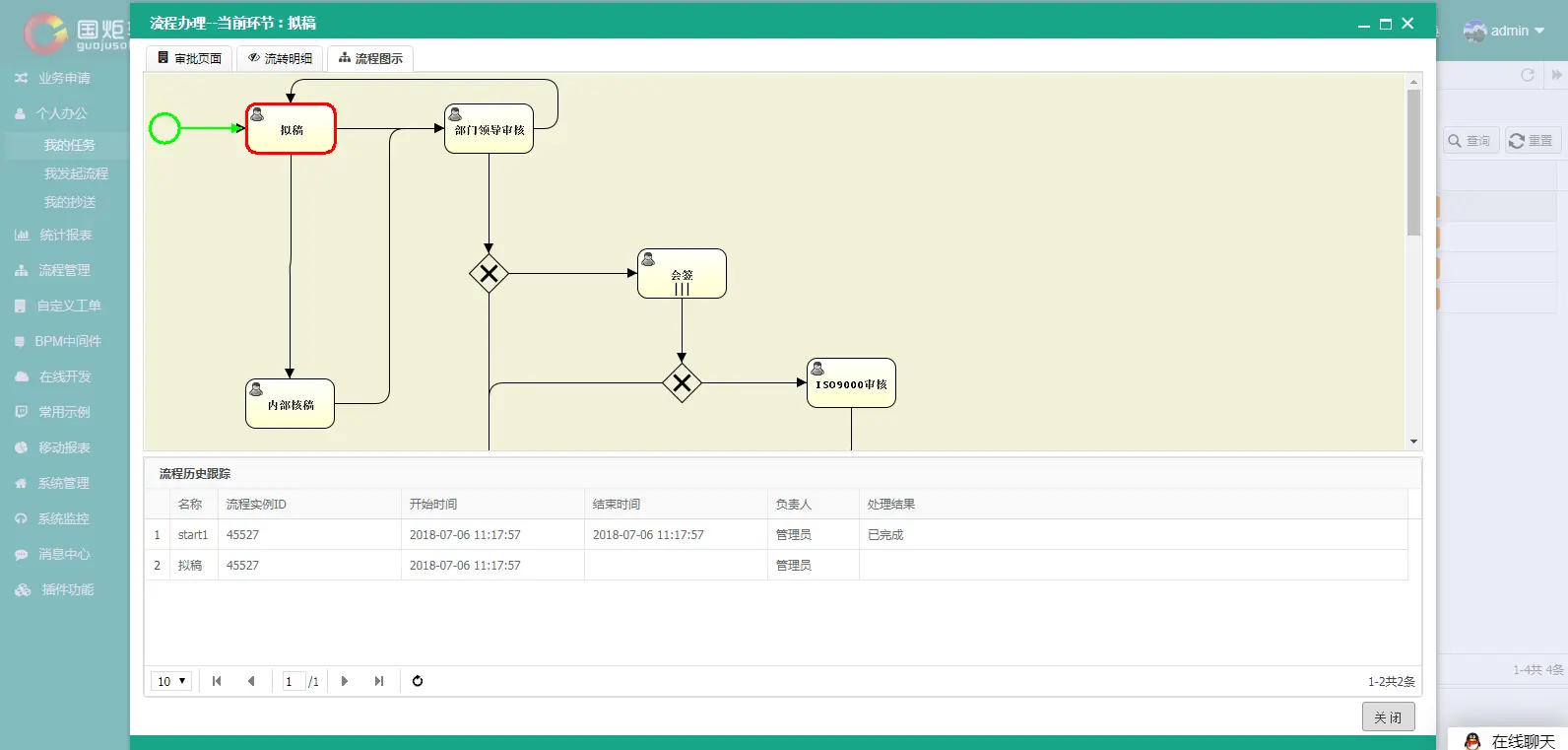Click the 重置 reset button

tap(1533, 141)
